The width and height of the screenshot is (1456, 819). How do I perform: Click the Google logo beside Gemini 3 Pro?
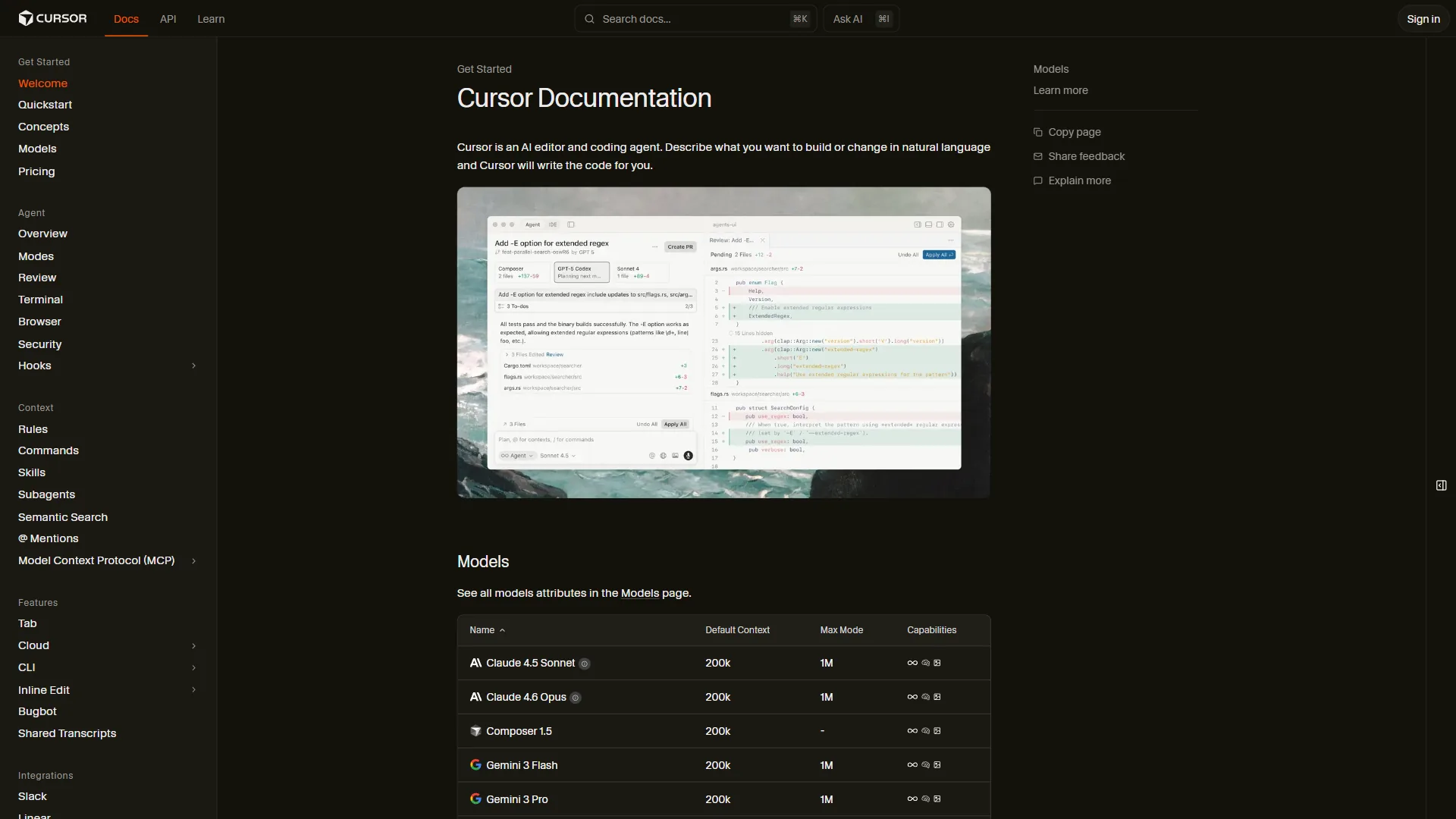475,799
